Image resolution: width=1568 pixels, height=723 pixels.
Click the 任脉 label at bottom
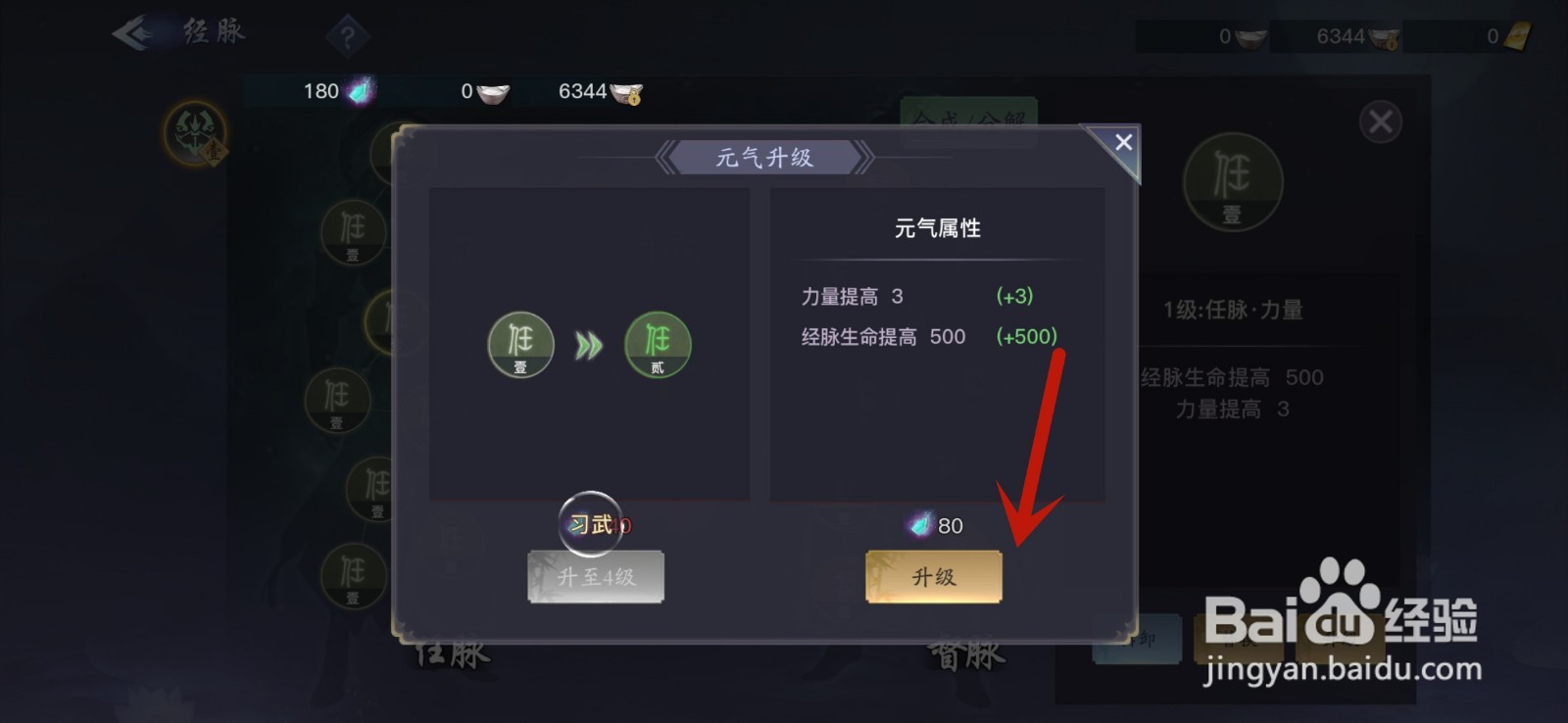[452, 653]
